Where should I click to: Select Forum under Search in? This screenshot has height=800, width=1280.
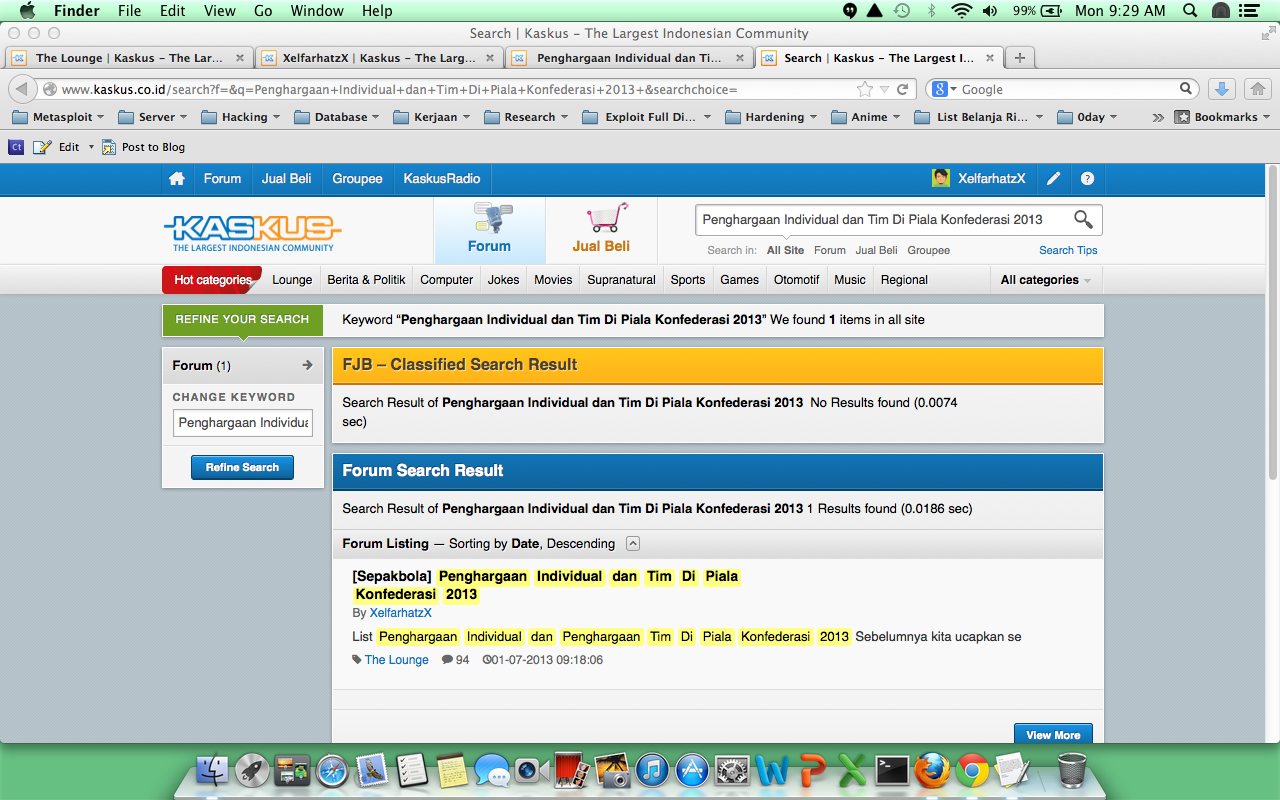coord(830,251)
